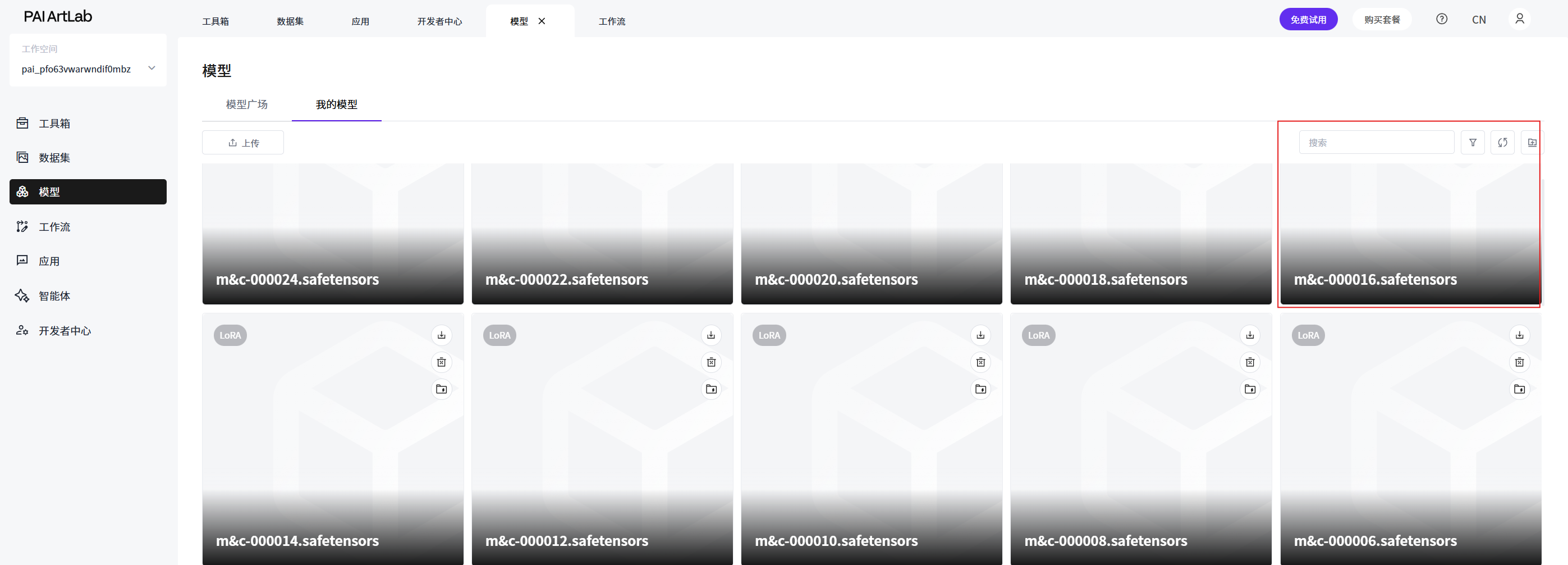Open 应用 in the left sidebar
Viewport: 1568px width, 565px height.
88,261
